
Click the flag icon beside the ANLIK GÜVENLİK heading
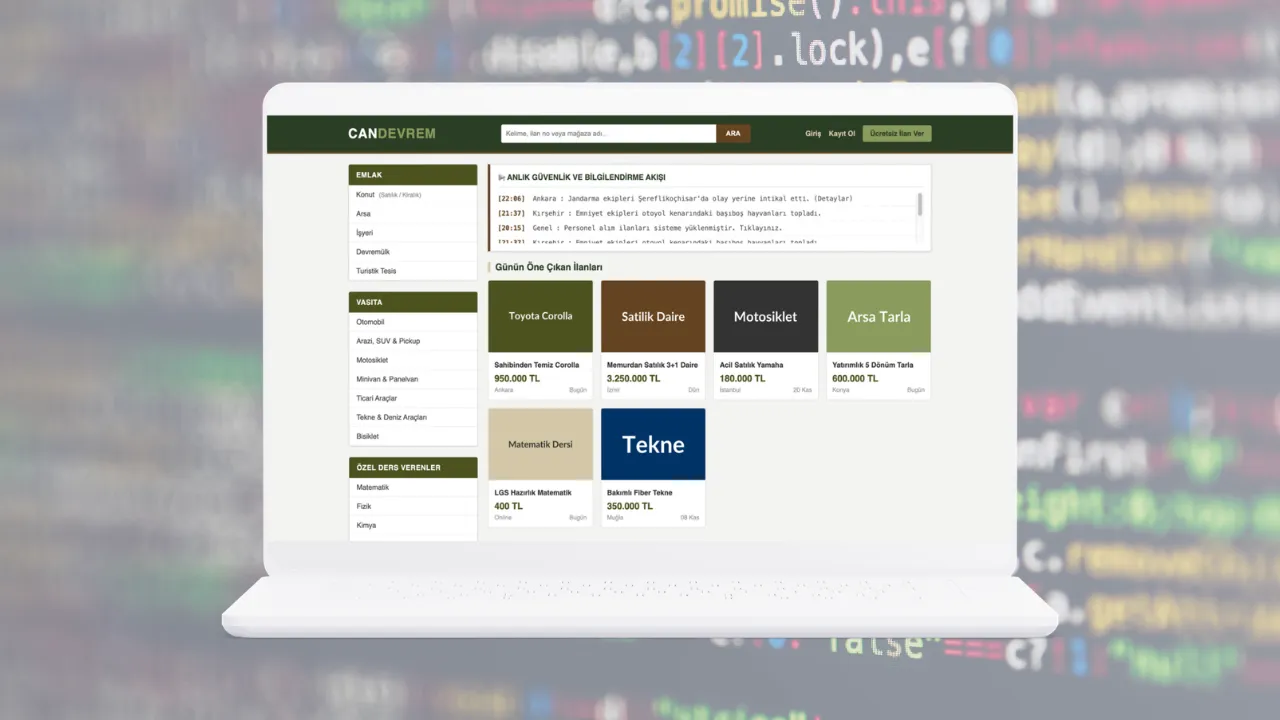pyautogui.click(x=501, y=177)
